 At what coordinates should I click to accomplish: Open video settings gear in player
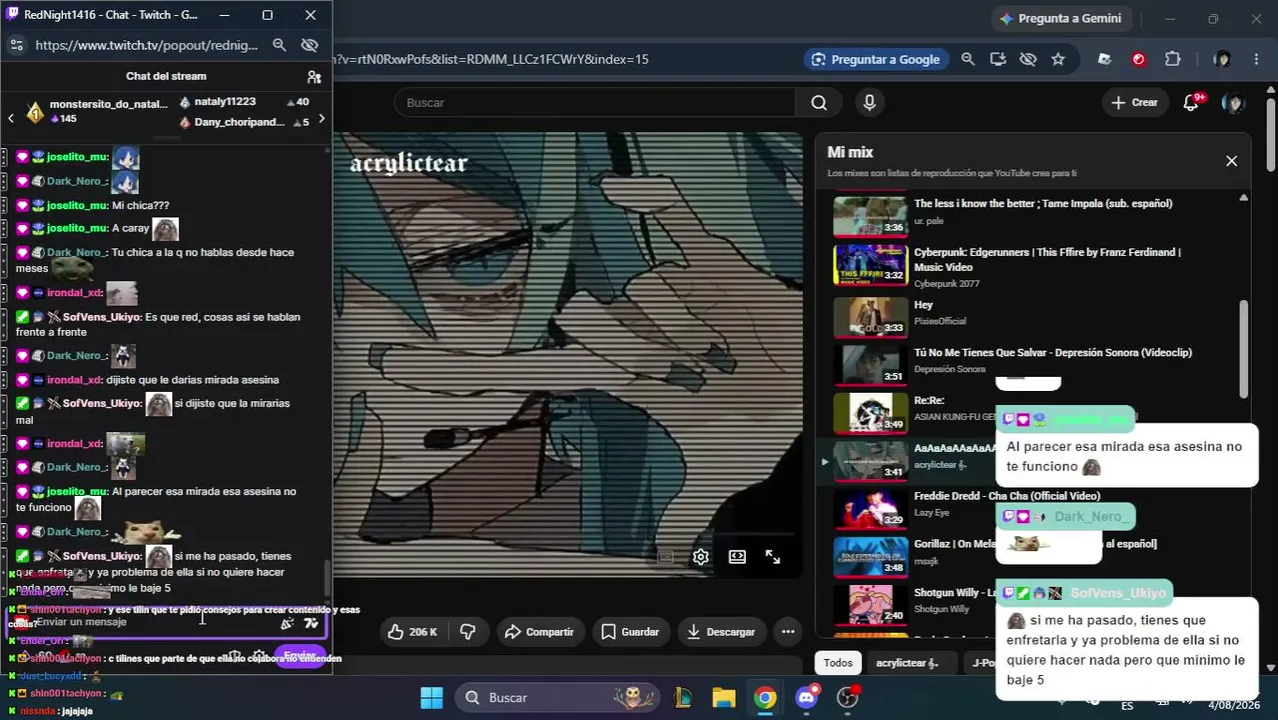pyautogui.click(x=701, y=557)
